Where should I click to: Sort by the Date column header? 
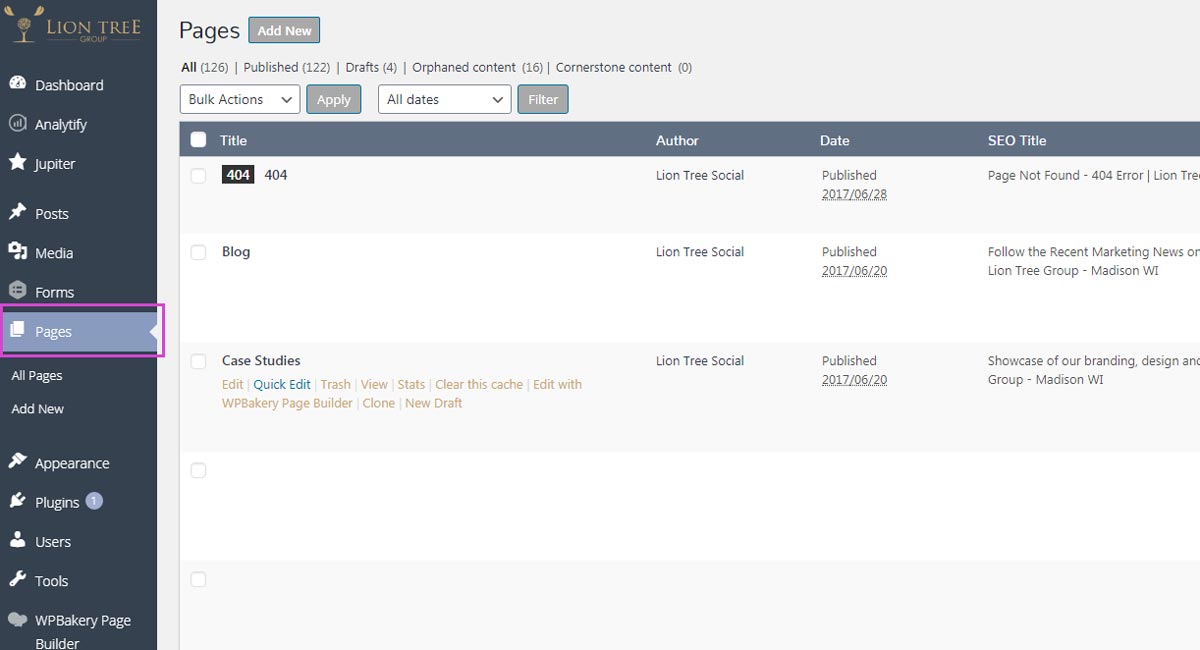834,140
